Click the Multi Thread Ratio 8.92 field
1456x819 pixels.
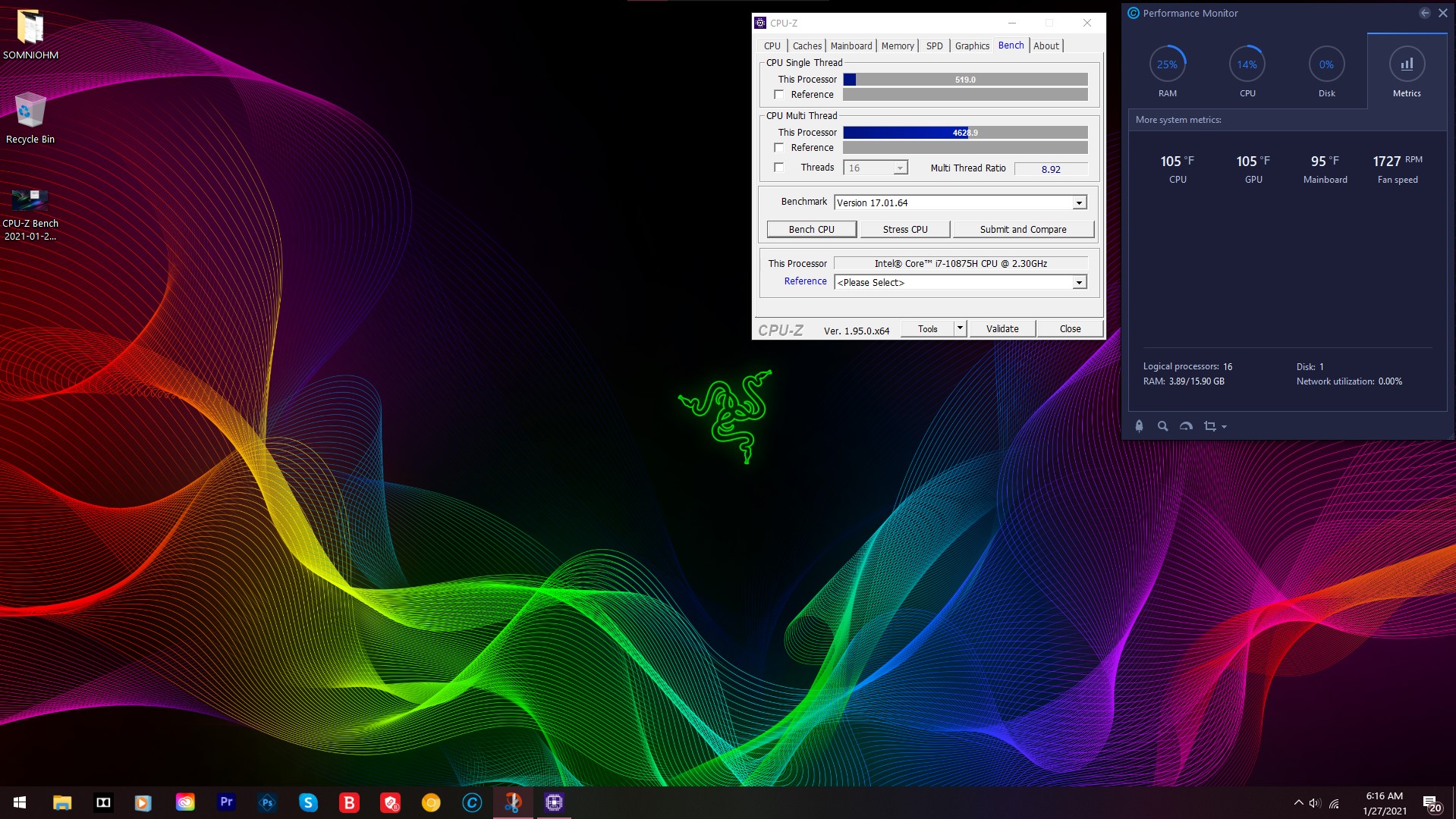point(1051,169)
